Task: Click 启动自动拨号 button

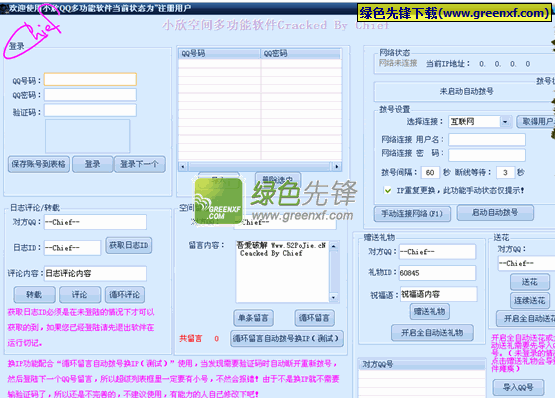Action: coord(495,213)
